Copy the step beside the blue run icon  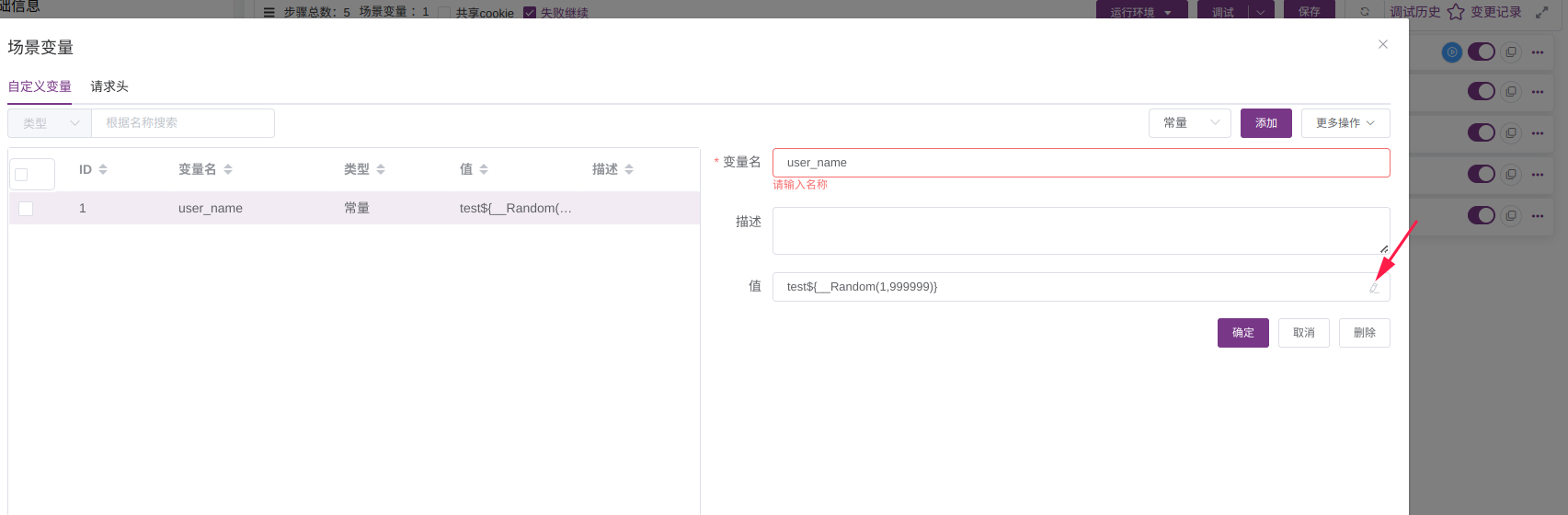point(1511,52)
